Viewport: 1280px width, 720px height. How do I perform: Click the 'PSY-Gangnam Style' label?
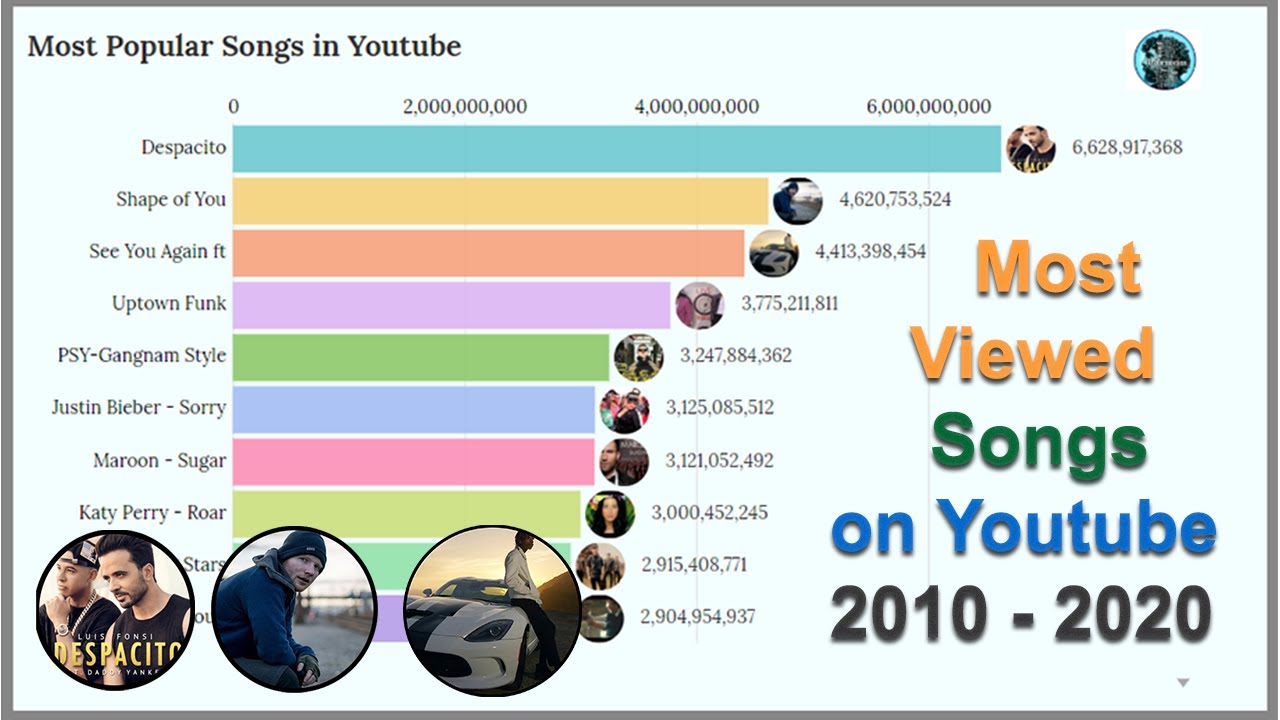pos(142,356)
